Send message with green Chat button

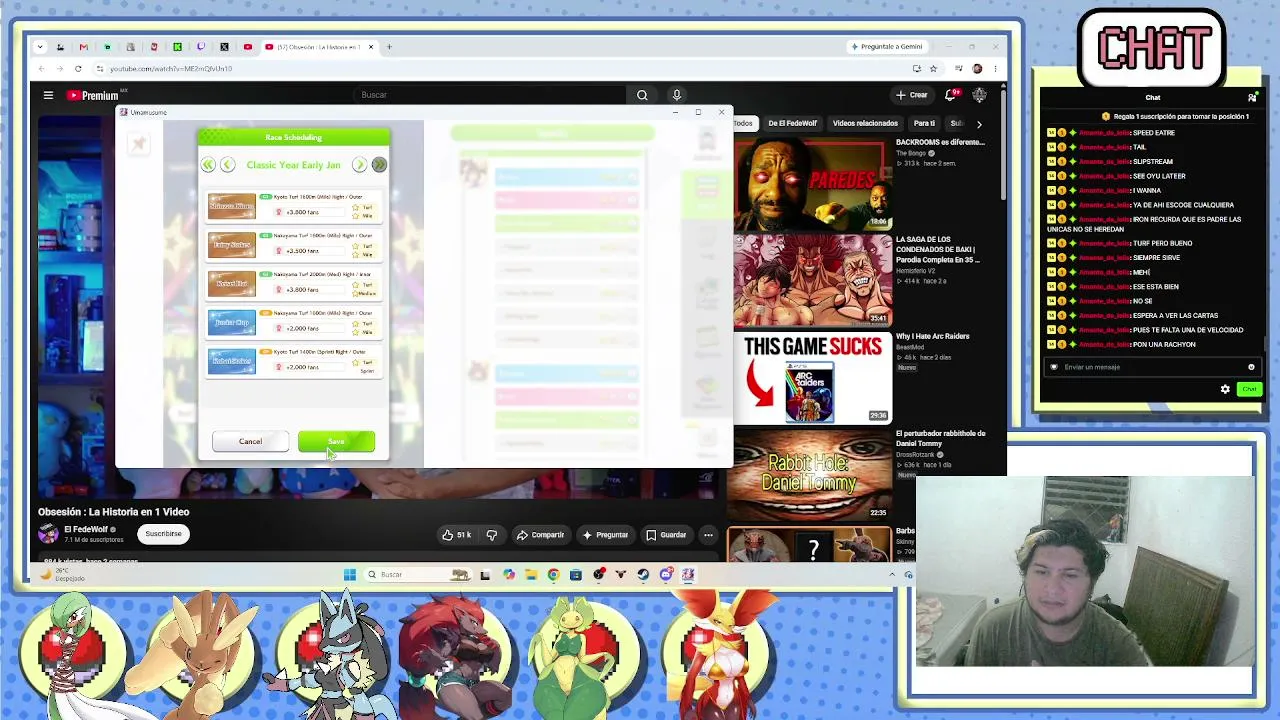click(x=1249, y=389)
